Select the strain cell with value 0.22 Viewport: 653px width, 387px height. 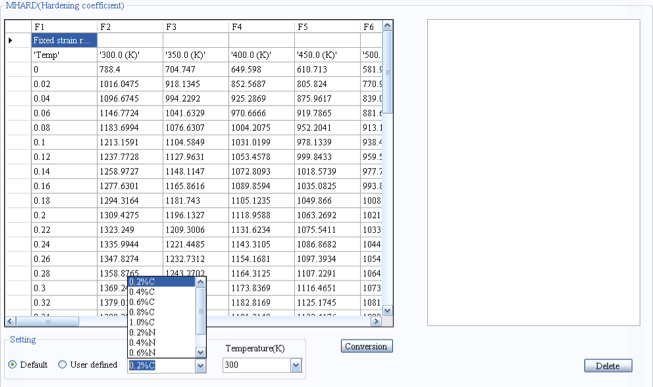pos(64,230)
